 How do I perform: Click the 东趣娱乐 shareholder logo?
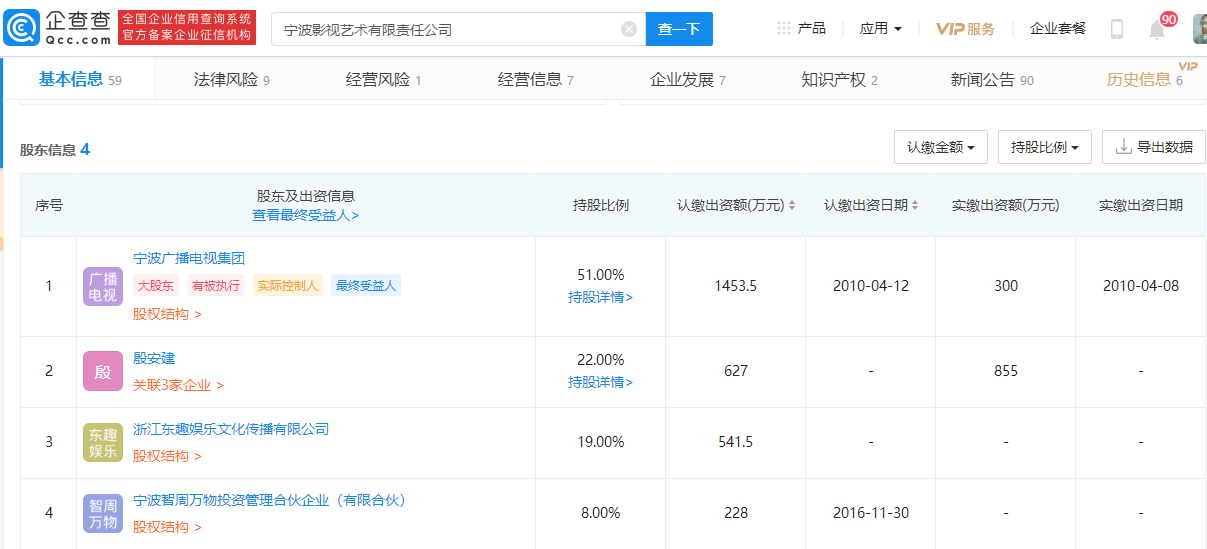[x=102, y=443]
